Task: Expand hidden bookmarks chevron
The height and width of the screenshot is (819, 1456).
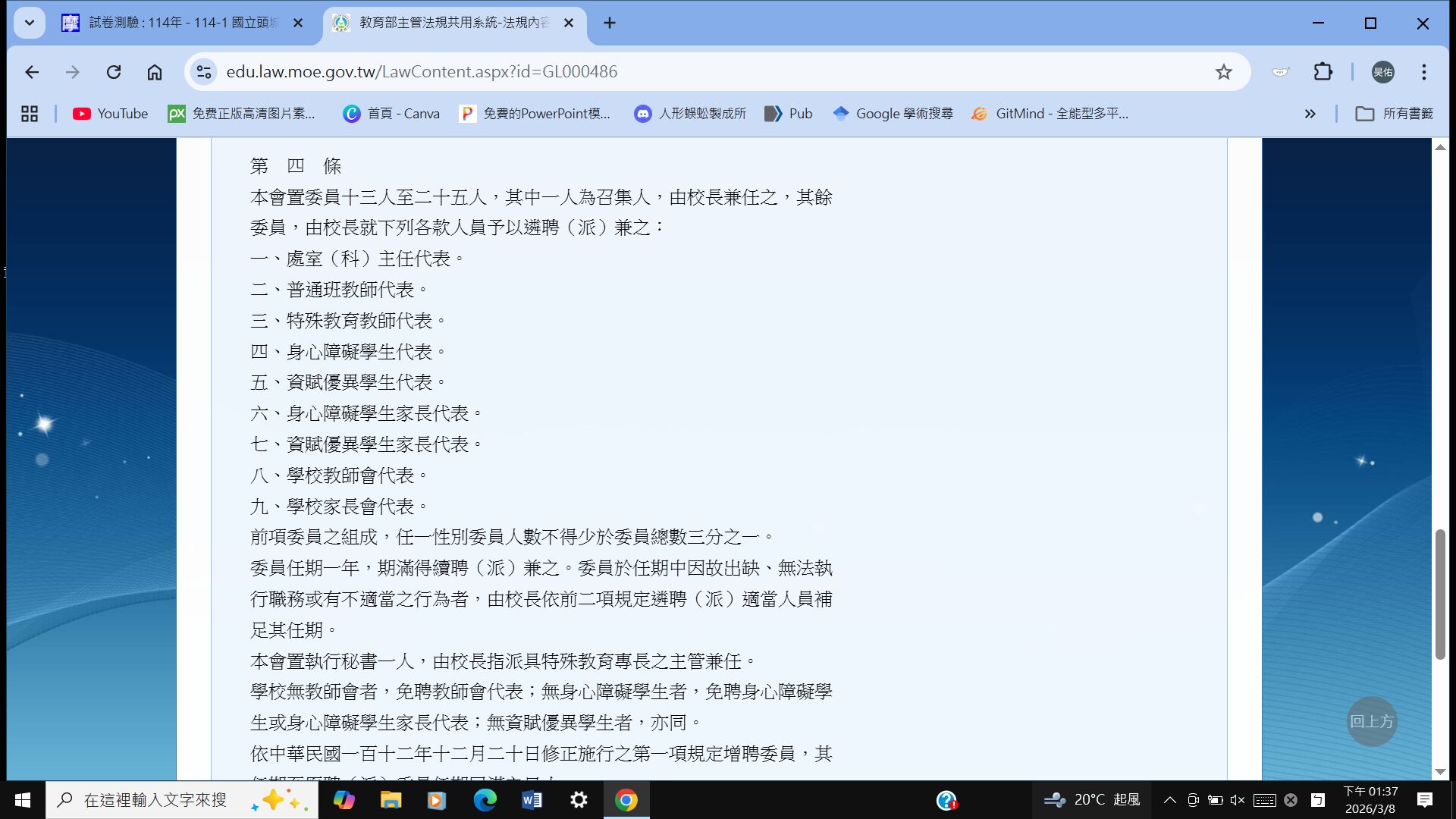Action: [x=1310, y=114]
